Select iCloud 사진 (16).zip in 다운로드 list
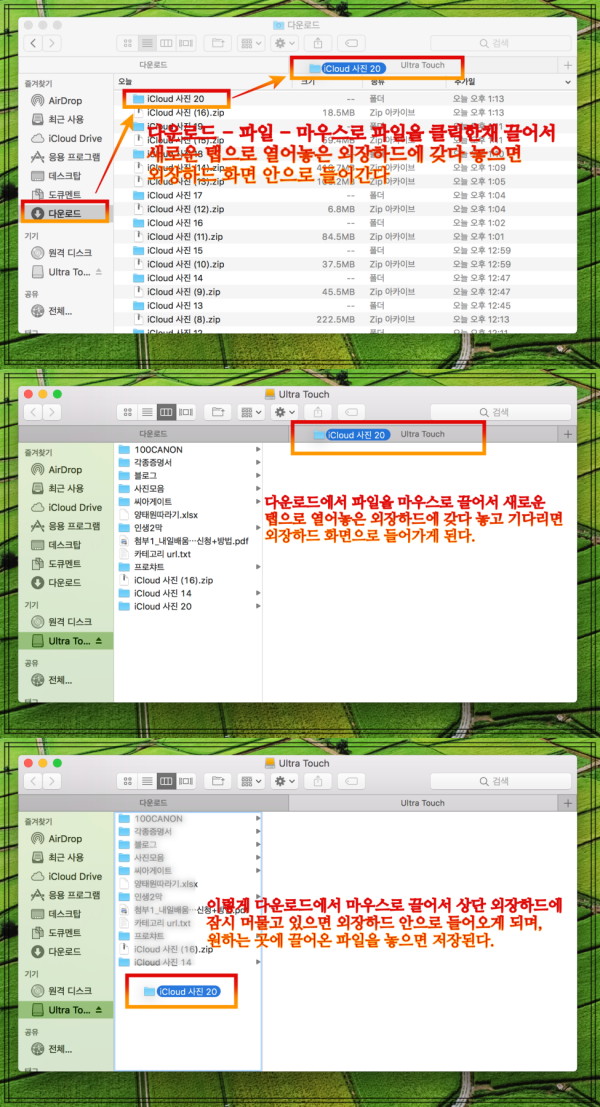This screenshot has width=600, height=1107. 346,112
